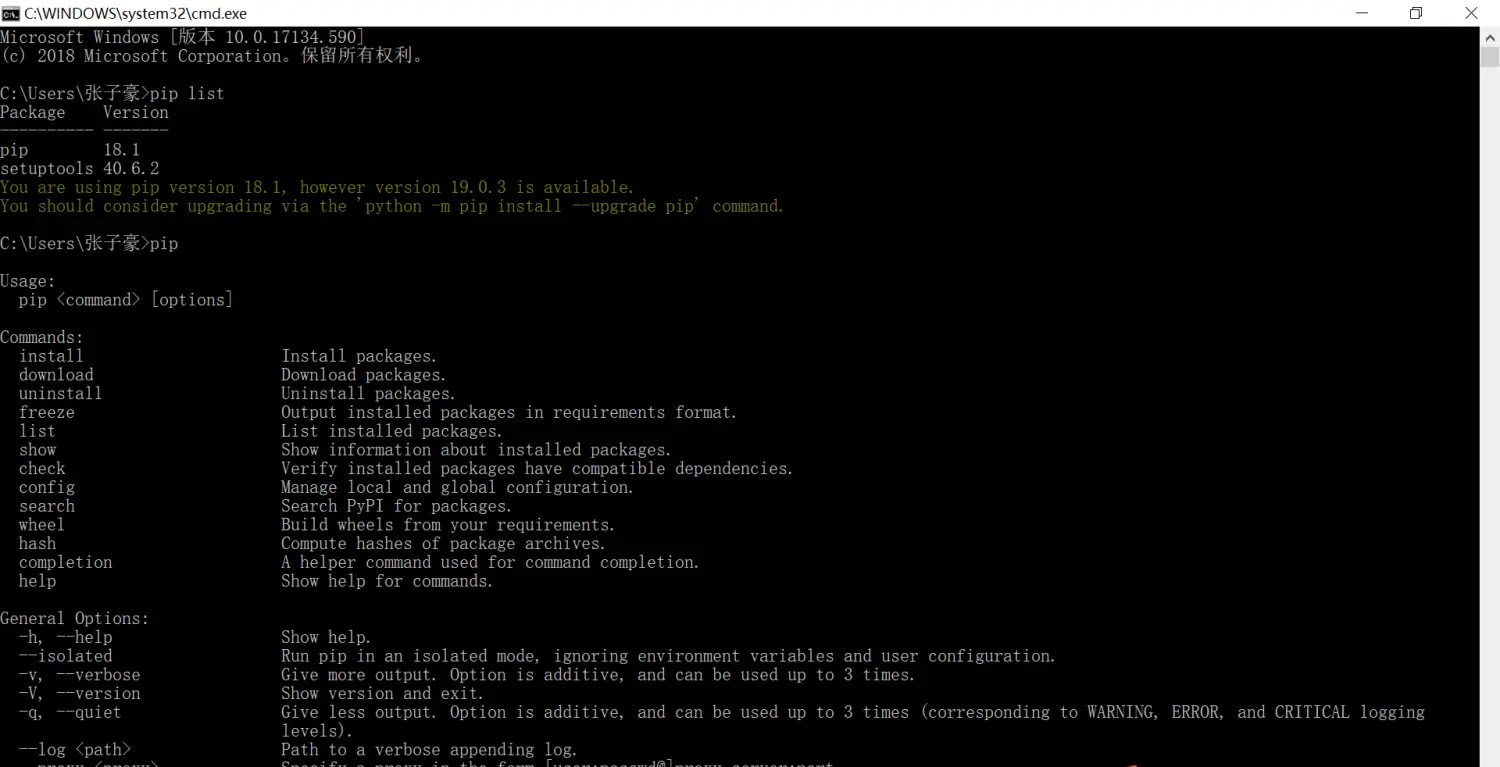
Task: Click 'Compute hashes of package archives.'
Action: 443,544
